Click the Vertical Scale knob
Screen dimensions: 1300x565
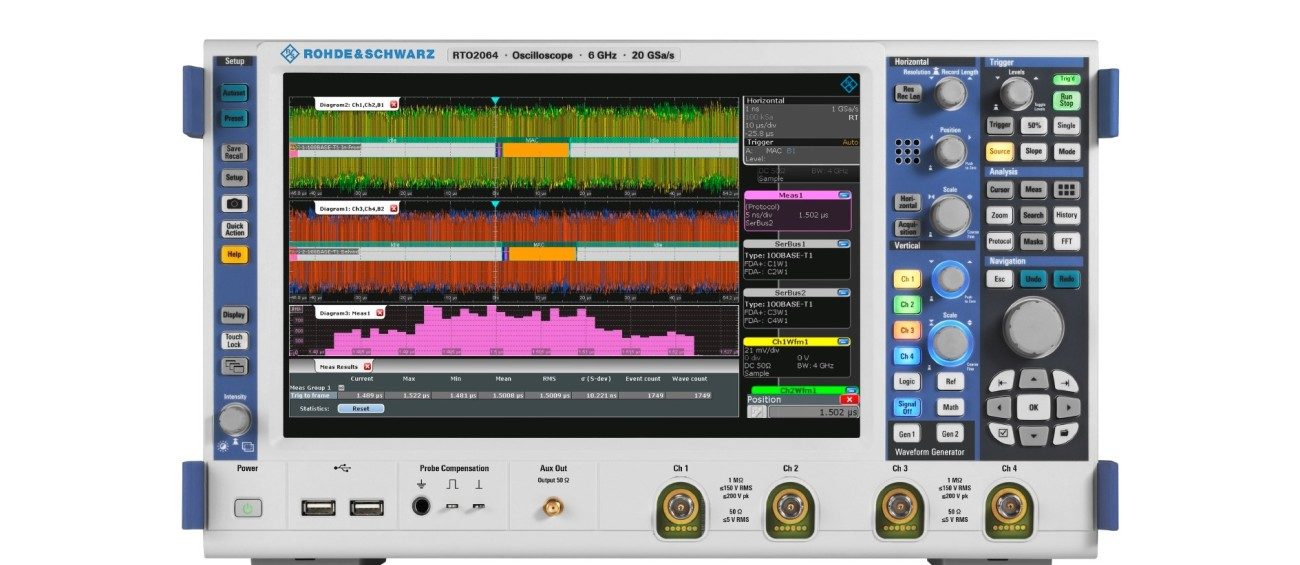point(950,343)
